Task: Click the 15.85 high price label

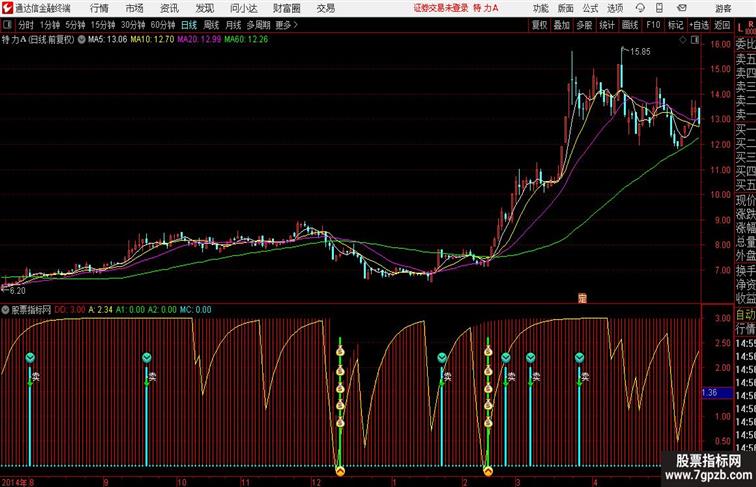Action: [x=640, y=52]
